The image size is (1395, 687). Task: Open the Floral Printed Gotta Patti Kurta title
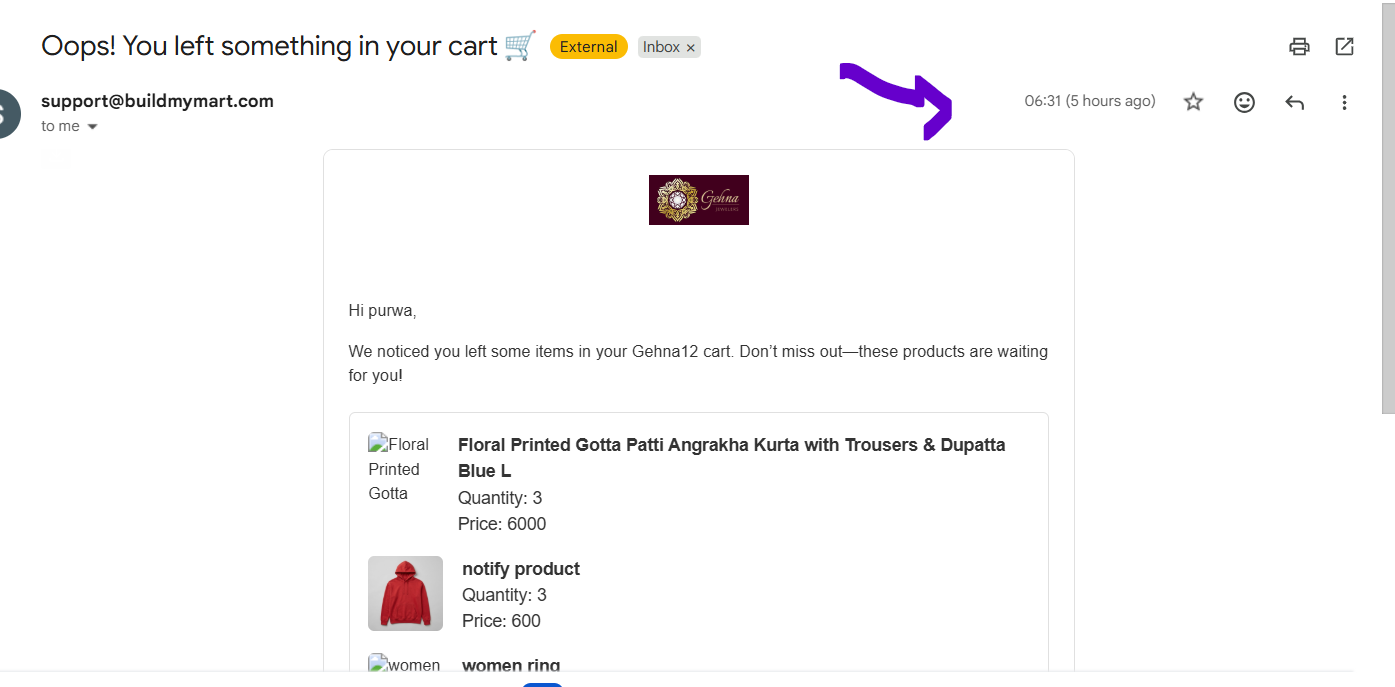pos(731,457)
